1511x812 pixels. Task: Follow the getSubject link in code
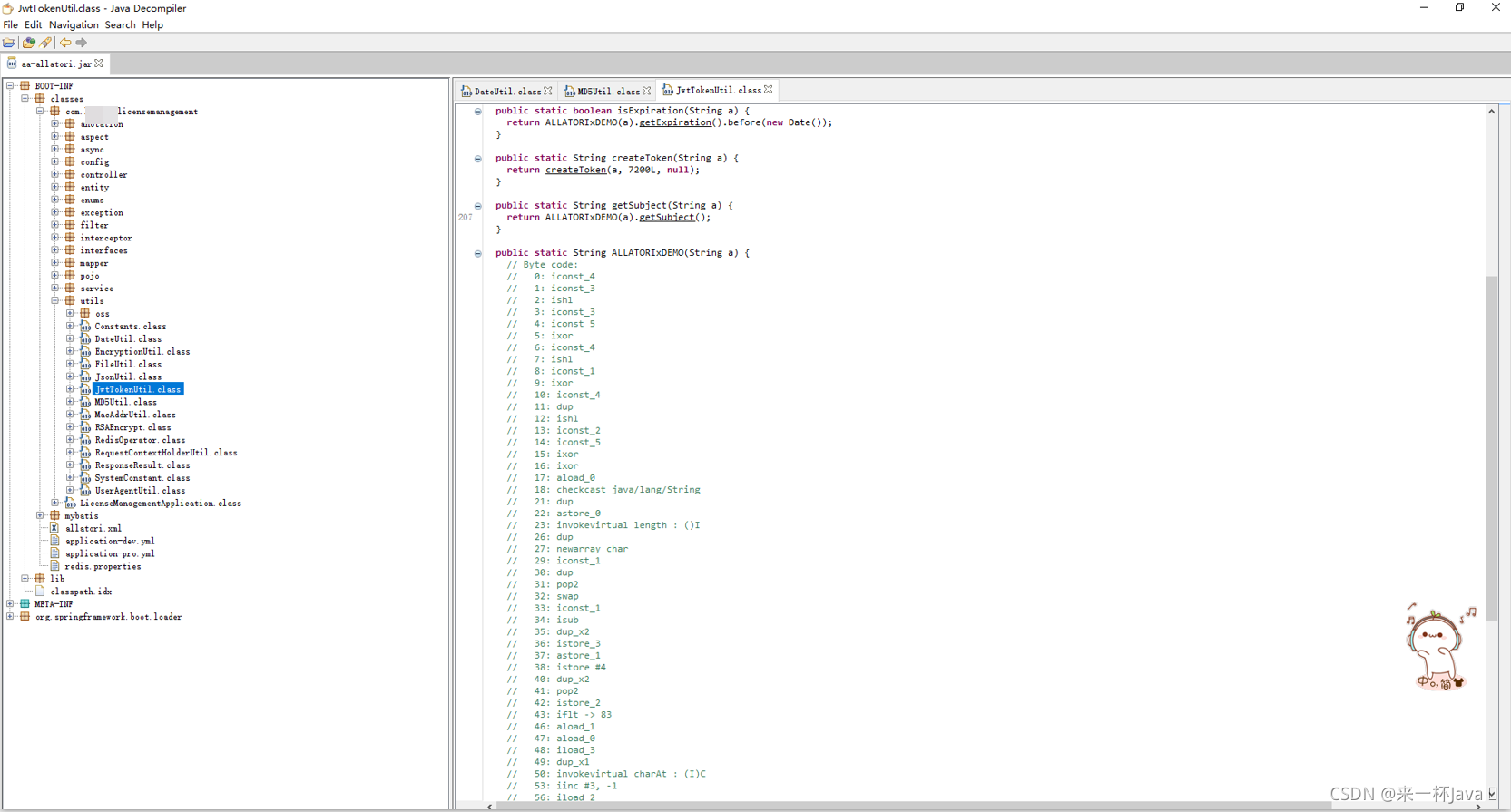(x=666, y=217)
